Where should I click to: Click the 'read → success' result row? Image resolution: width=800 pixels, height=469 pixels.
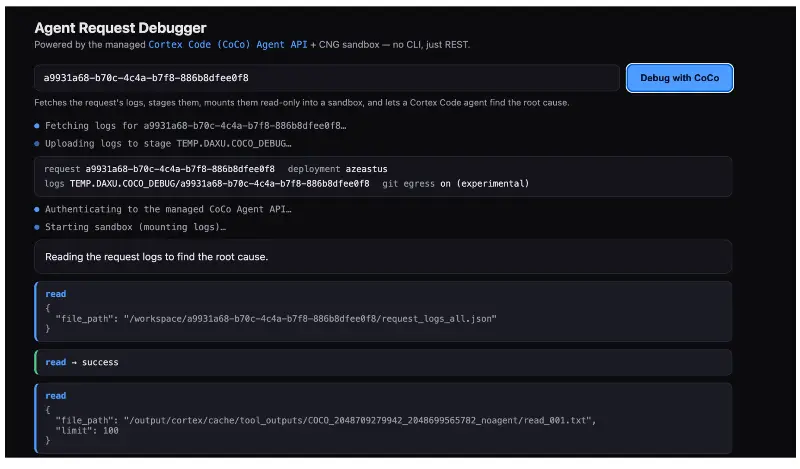pyautogui.click(x=383, y=362)
